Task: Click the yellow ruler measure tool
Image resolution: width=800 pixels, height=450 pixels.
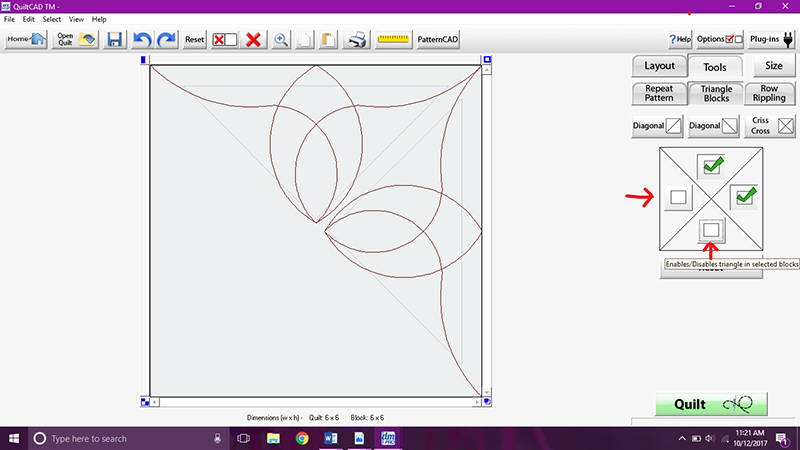Action: click(394, 40)
